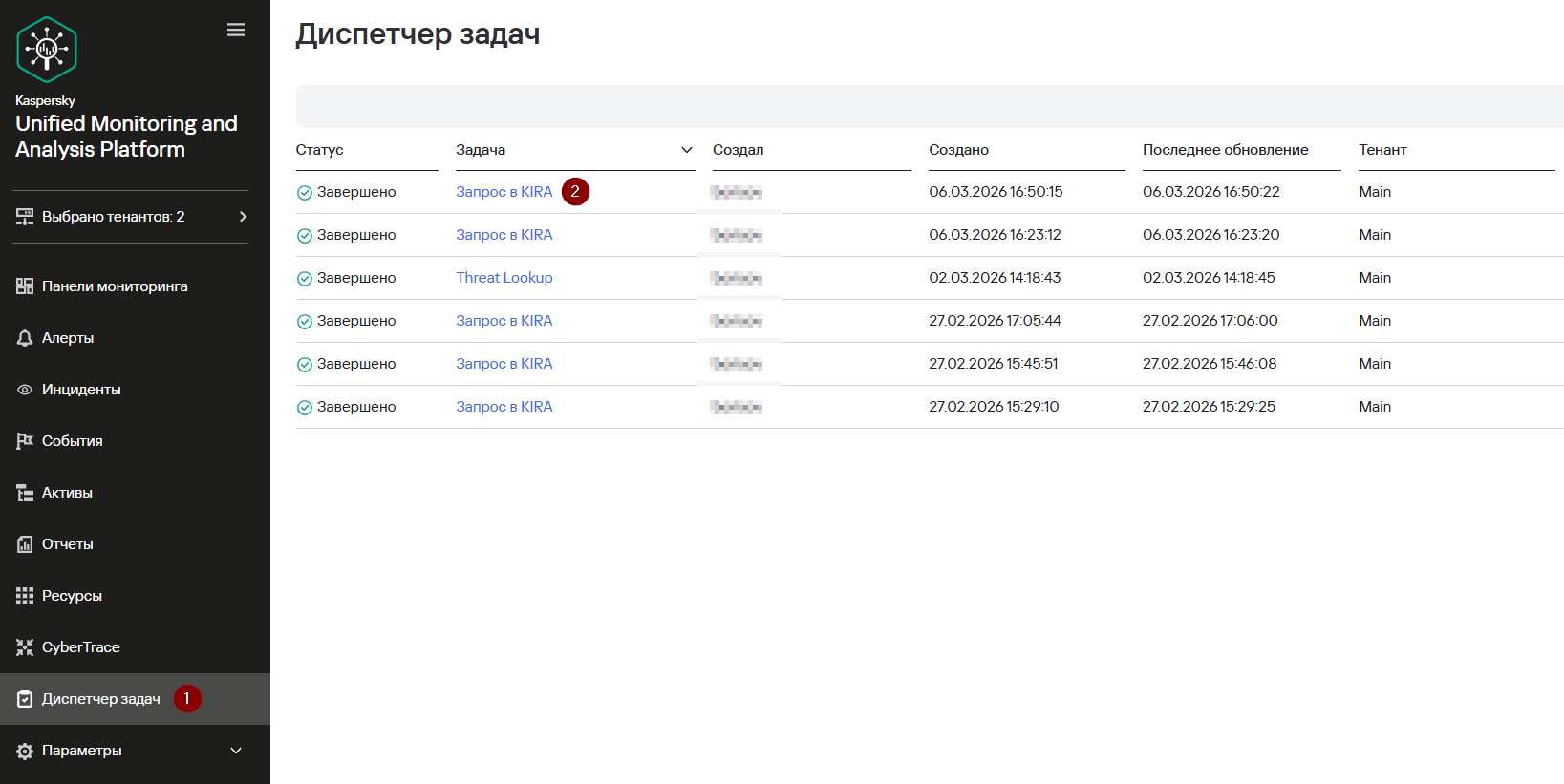Open Панели мониторинга section
Screen dimensions: 1564x784
click(115, 286)
